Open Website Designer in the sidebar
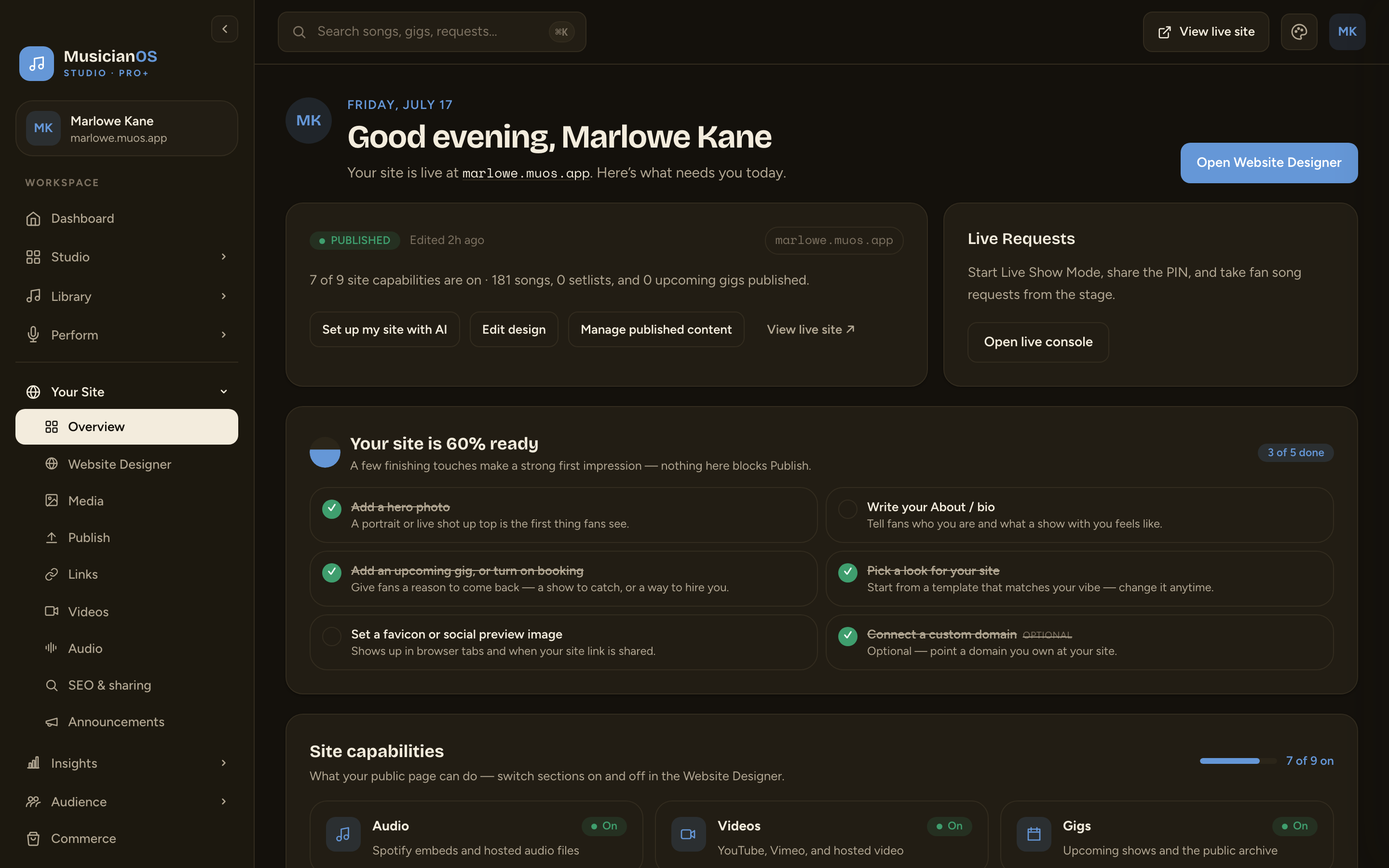This screenshot has height=868, width=1389. click(127, 464)
